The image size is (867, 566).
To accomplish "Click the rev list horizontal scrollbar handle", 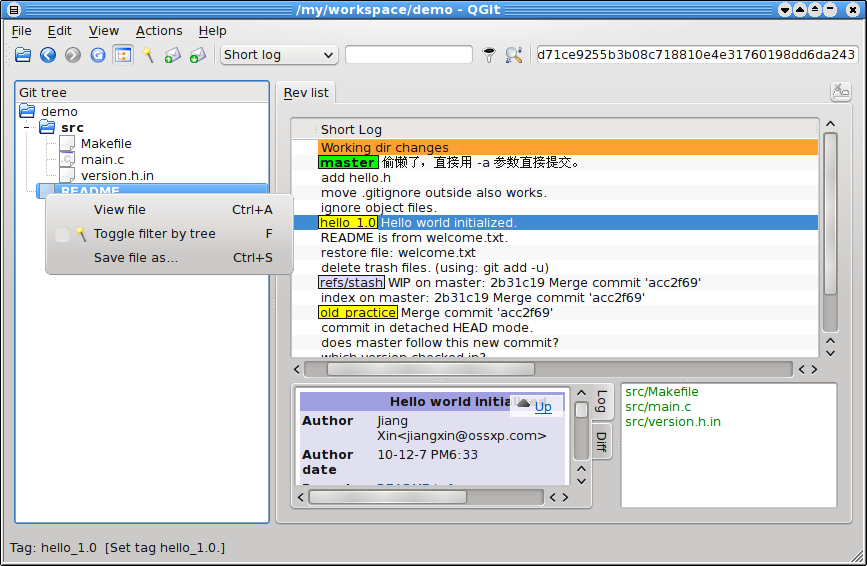I will [x=431, y=369].
